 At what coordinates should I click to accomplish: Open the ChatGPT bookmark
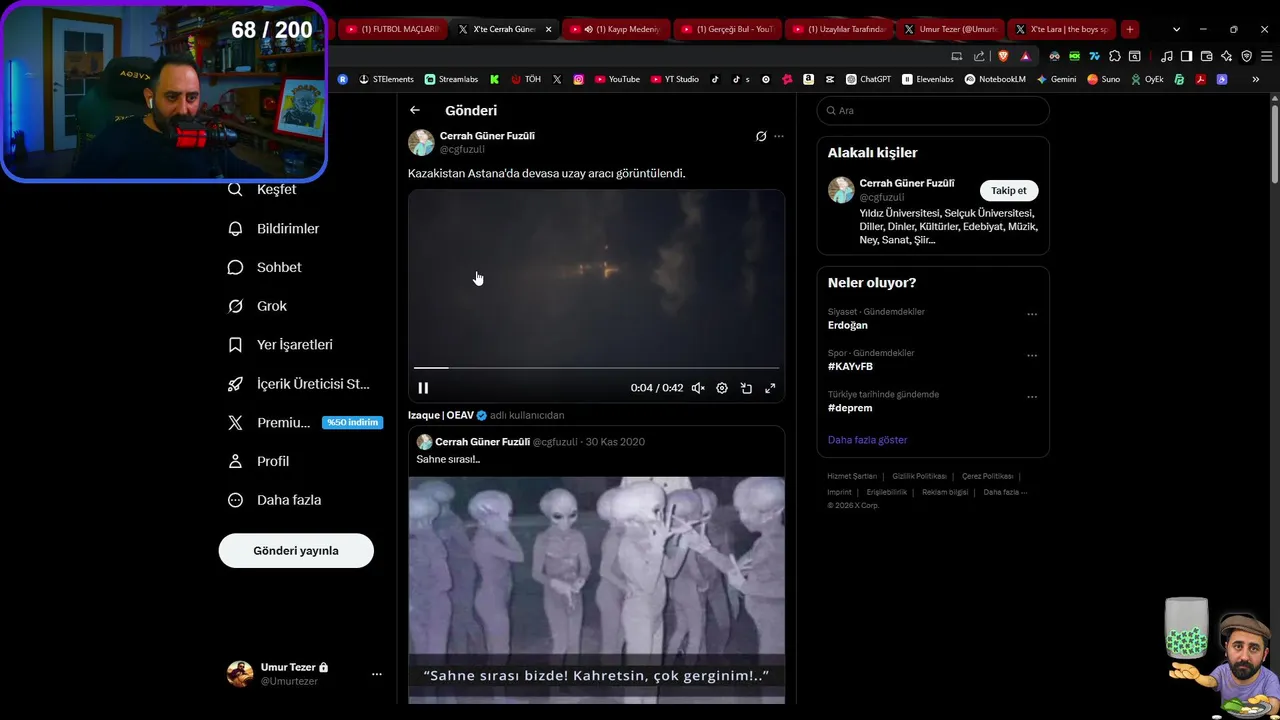click(868, 79)
